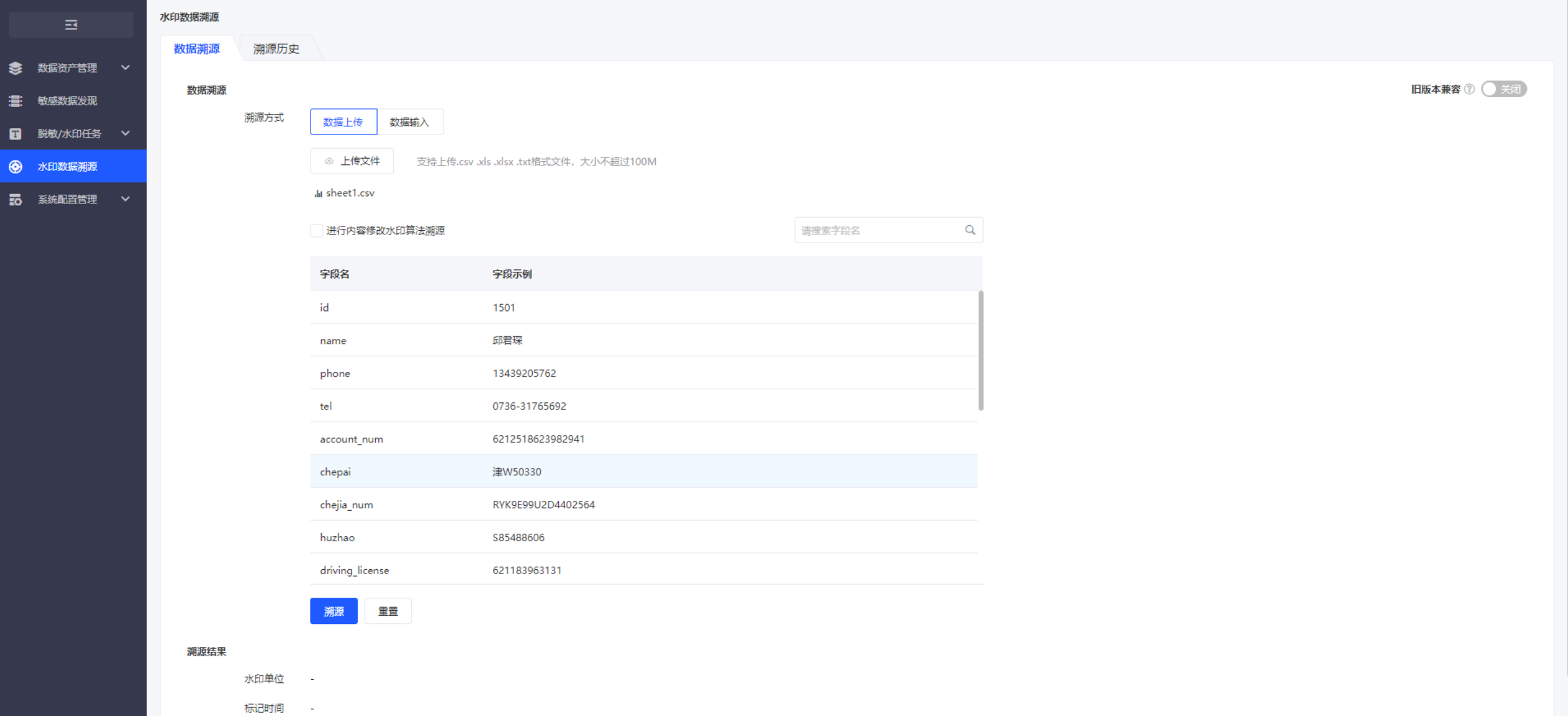Click the 溯源 button

(334, 611)
